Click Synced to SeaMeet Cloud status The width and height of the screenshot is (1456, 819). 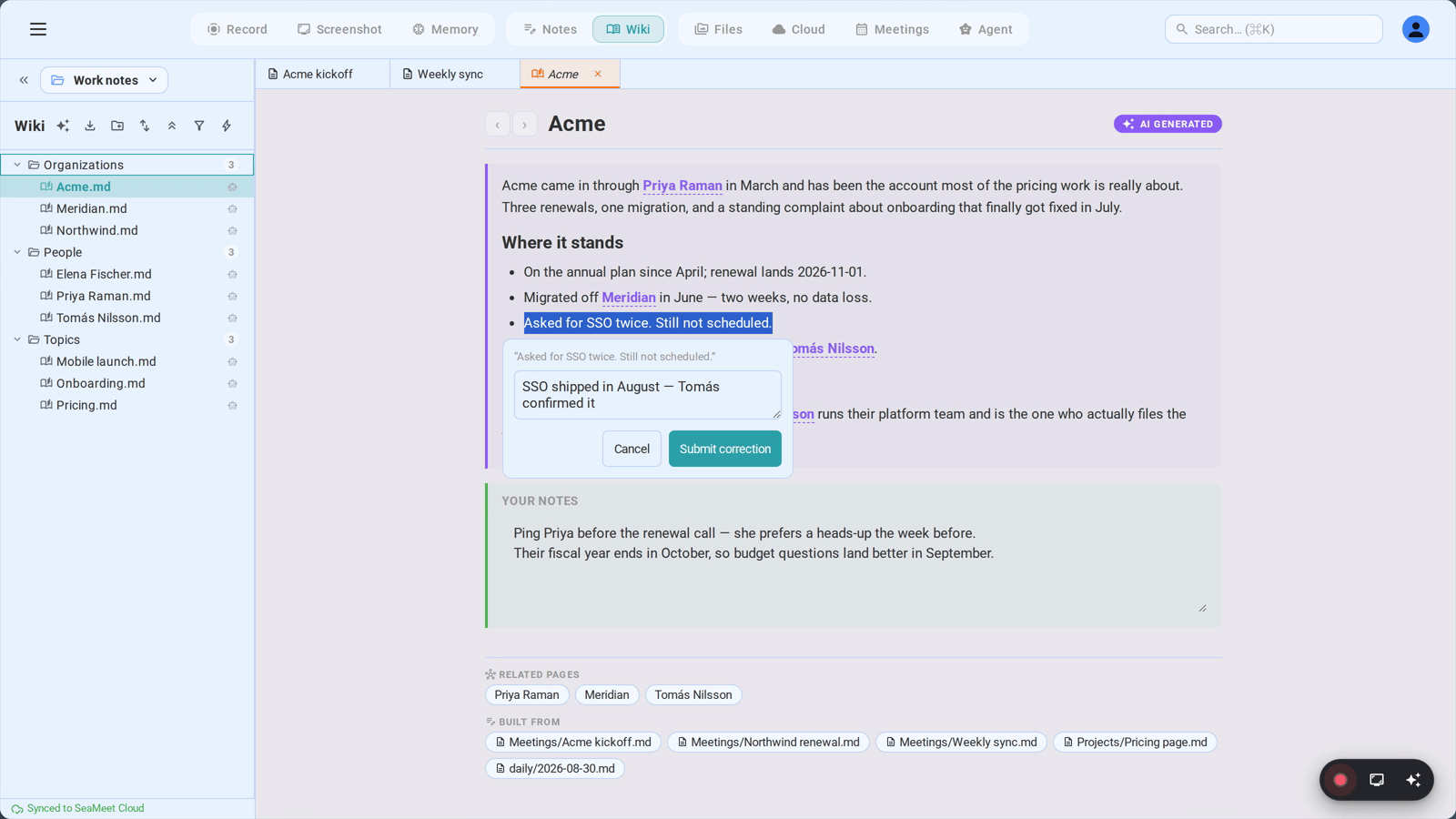(78, 808)
